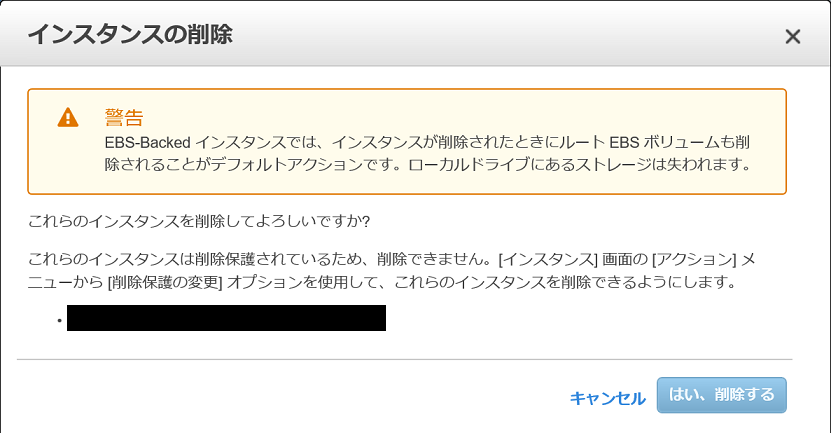Click the [削除保護の変更] text in the message
This screenshot has width=831, height=433.
[165, 282]
